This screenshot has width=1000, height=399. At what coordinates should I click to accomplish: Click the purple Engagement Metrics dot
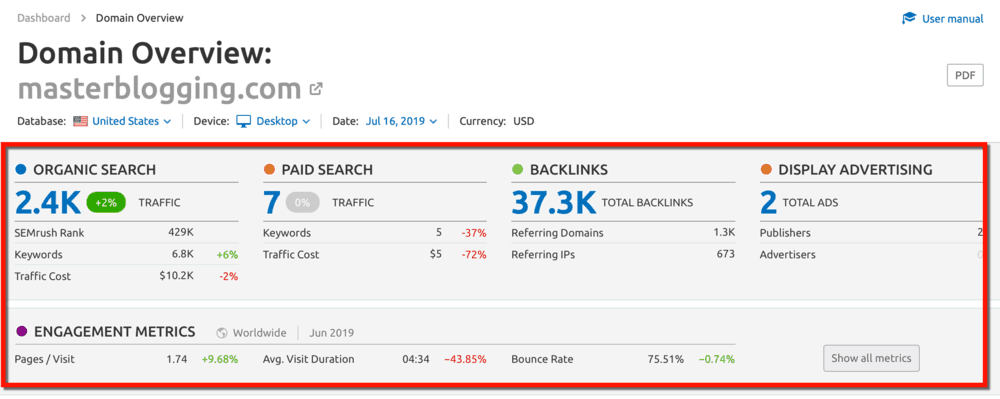(22, 331)
